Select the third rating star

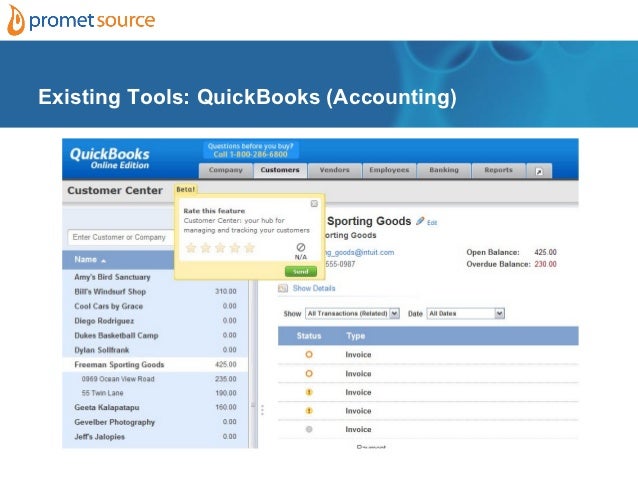[220, 248]
